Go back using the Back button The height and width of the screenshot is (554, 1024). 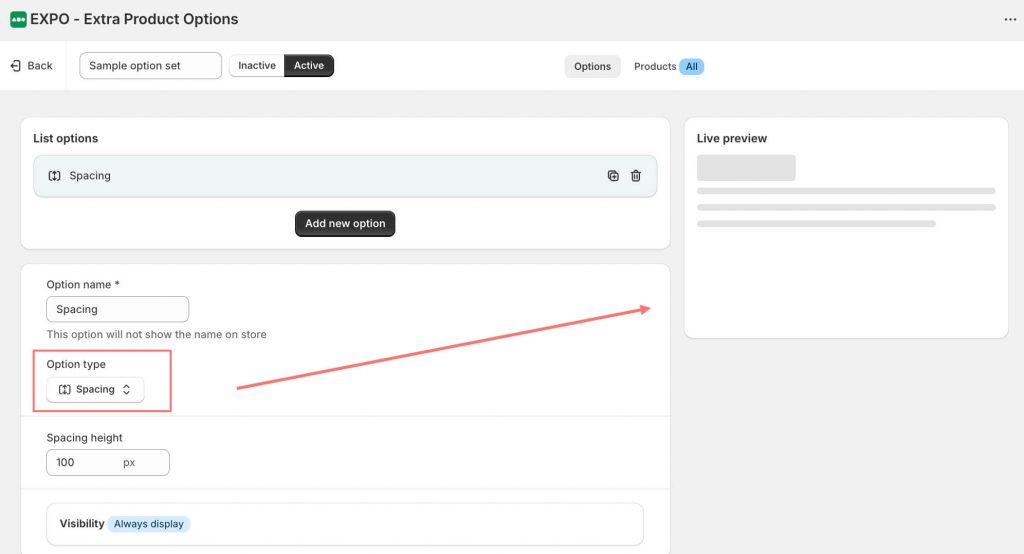click(31, 65)
